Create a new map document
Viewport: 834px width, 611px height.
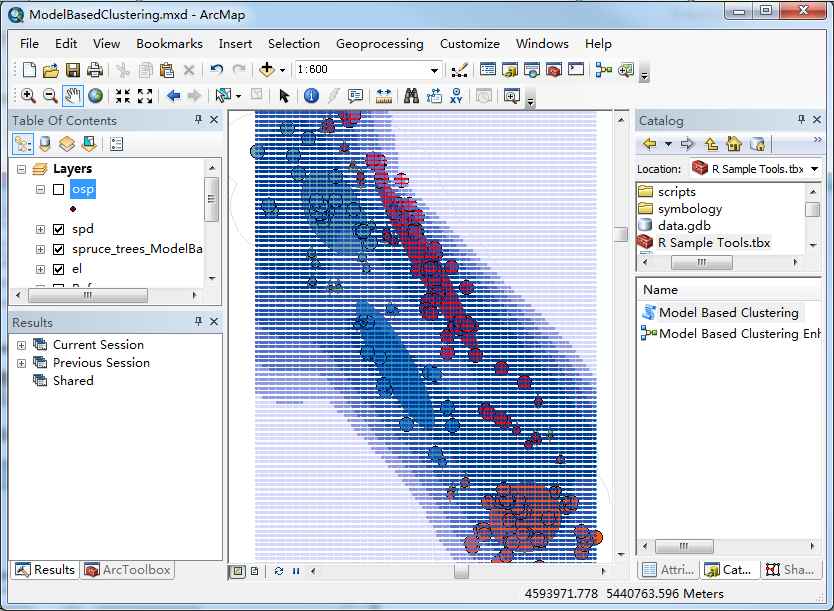pos(29,70)
